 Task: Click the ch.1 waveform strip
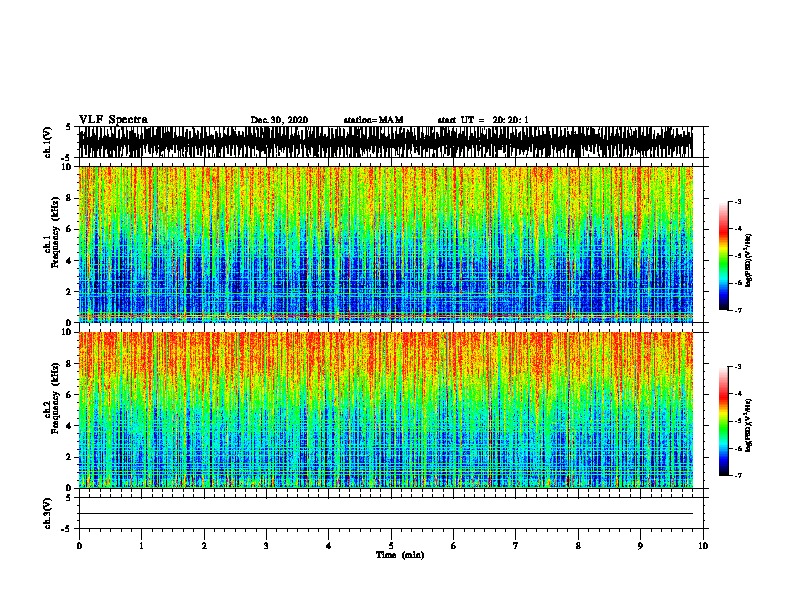[x=386, y=142]
